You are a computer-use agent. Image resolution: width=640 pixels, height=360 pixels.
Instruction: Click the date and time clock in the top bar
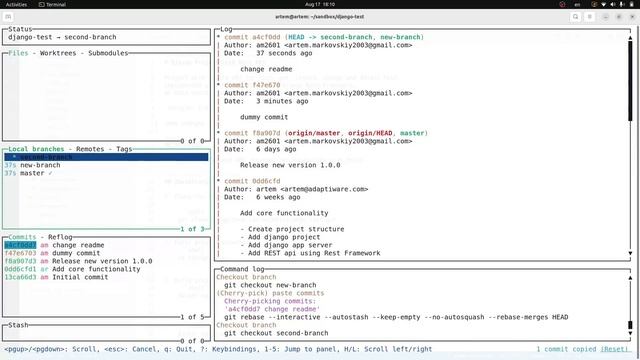pyautogui.click(x=320, y=4)
